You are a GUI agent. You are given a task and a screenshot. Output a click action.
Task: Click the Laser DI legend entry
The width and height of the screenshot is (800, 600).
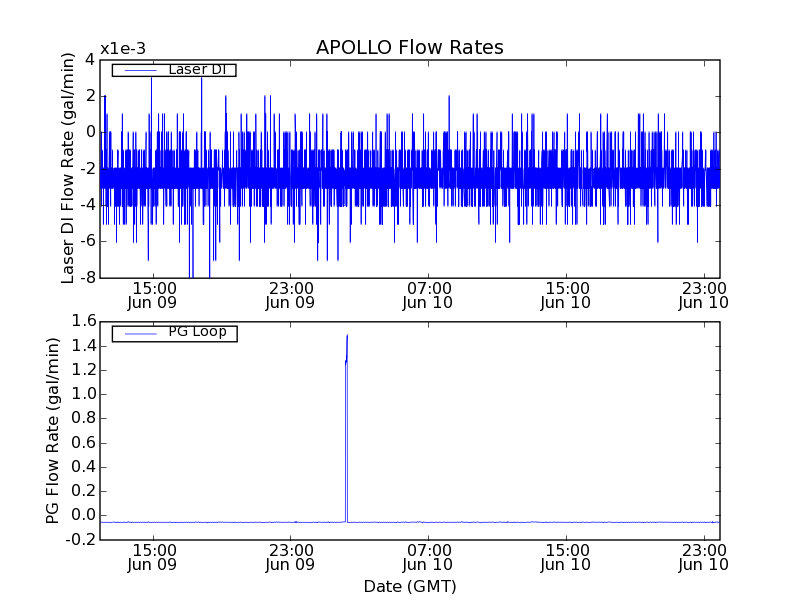[x=174, y=69]
